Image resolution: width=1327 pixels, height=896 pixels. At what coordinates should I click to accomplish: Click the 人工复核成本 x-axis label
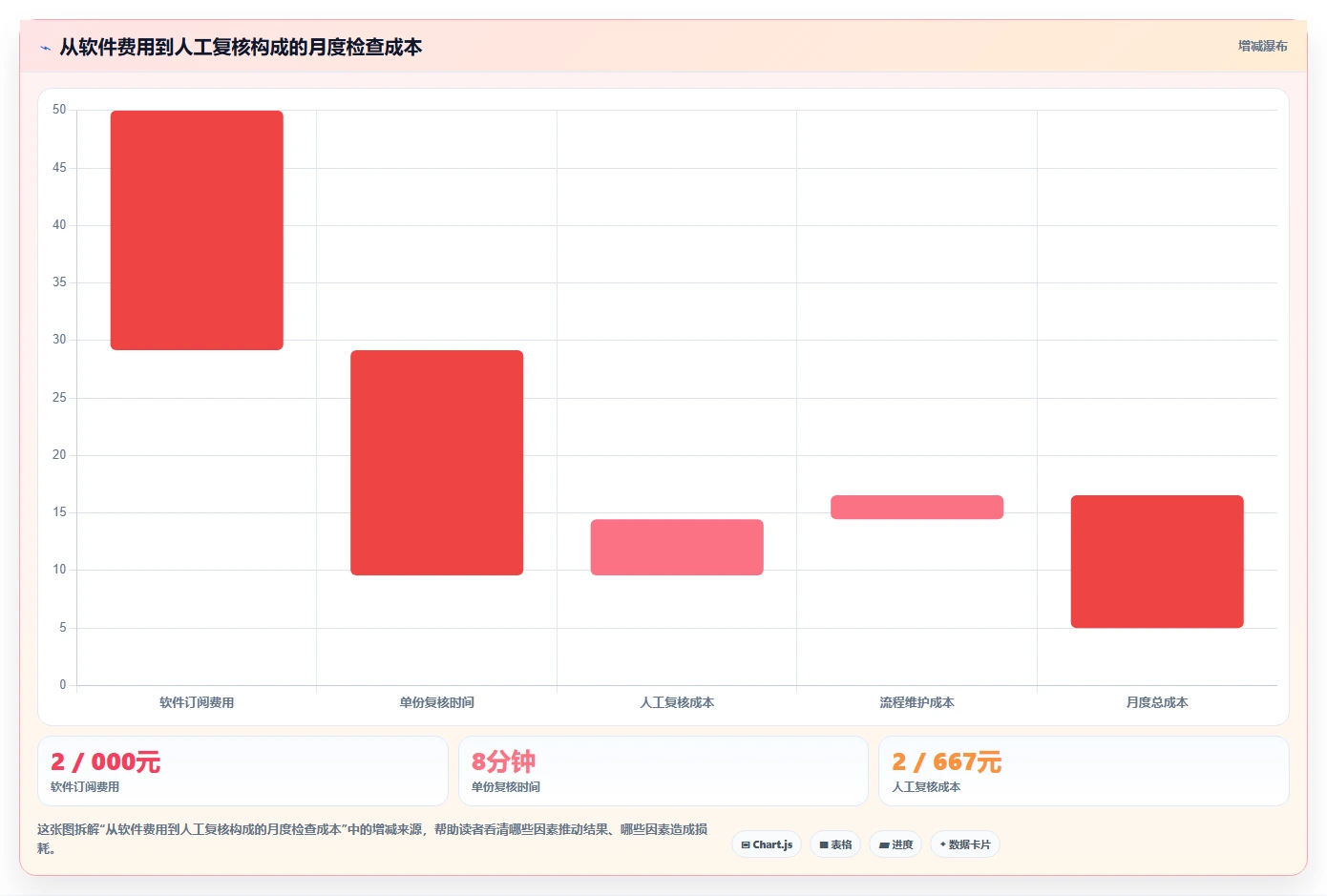(x=677, y=702)
